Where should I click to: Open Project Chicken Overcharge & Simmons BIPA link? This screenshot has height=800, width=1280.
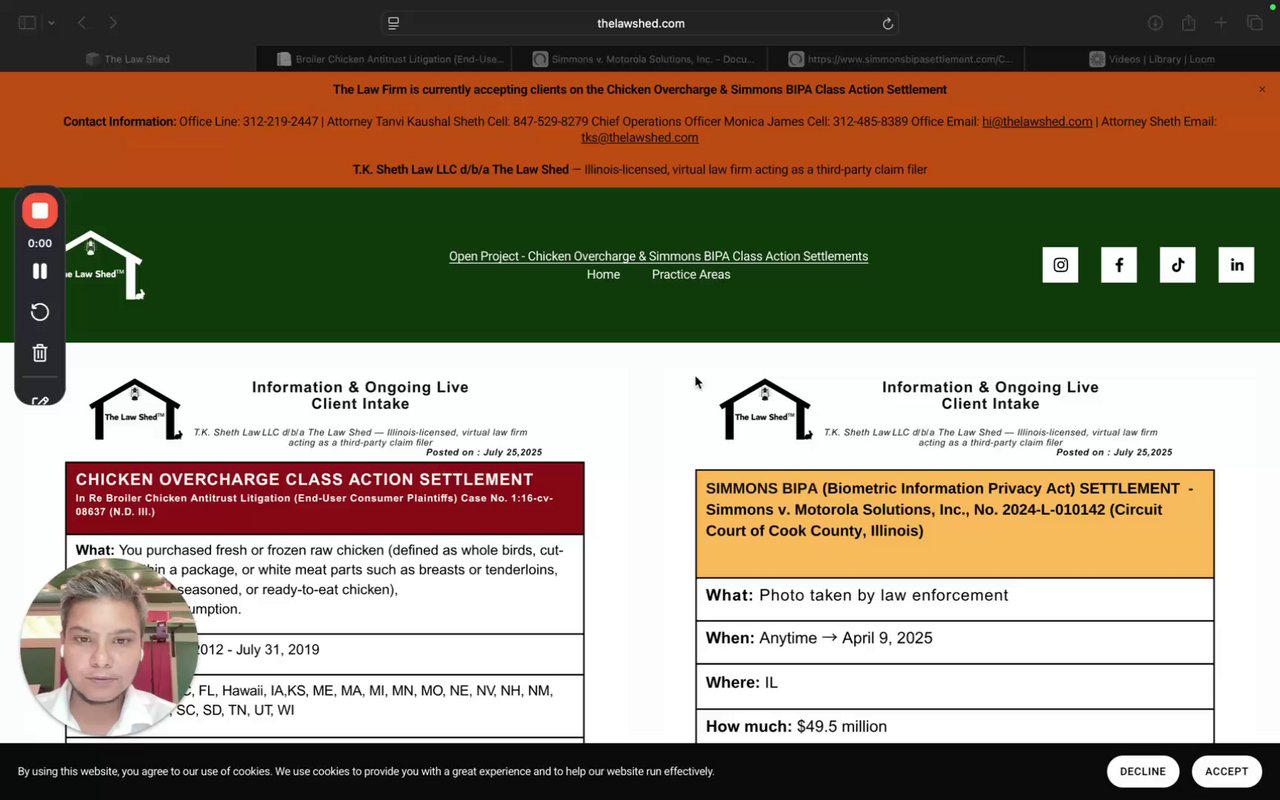(658, 256)
